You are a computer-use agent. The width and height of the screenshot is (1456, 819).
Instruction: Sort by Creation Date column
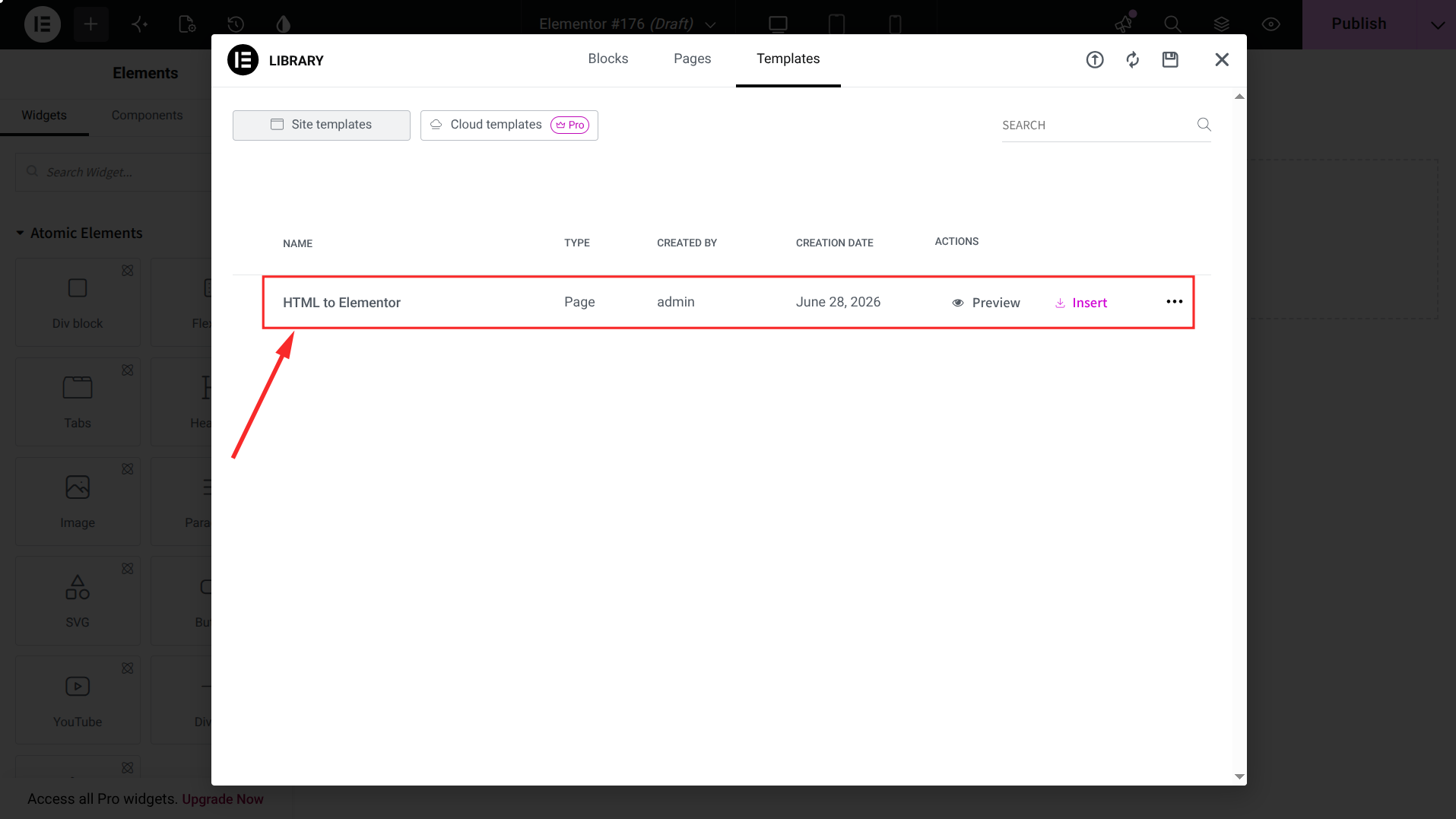pyautogui.click(x=834, y=243)
